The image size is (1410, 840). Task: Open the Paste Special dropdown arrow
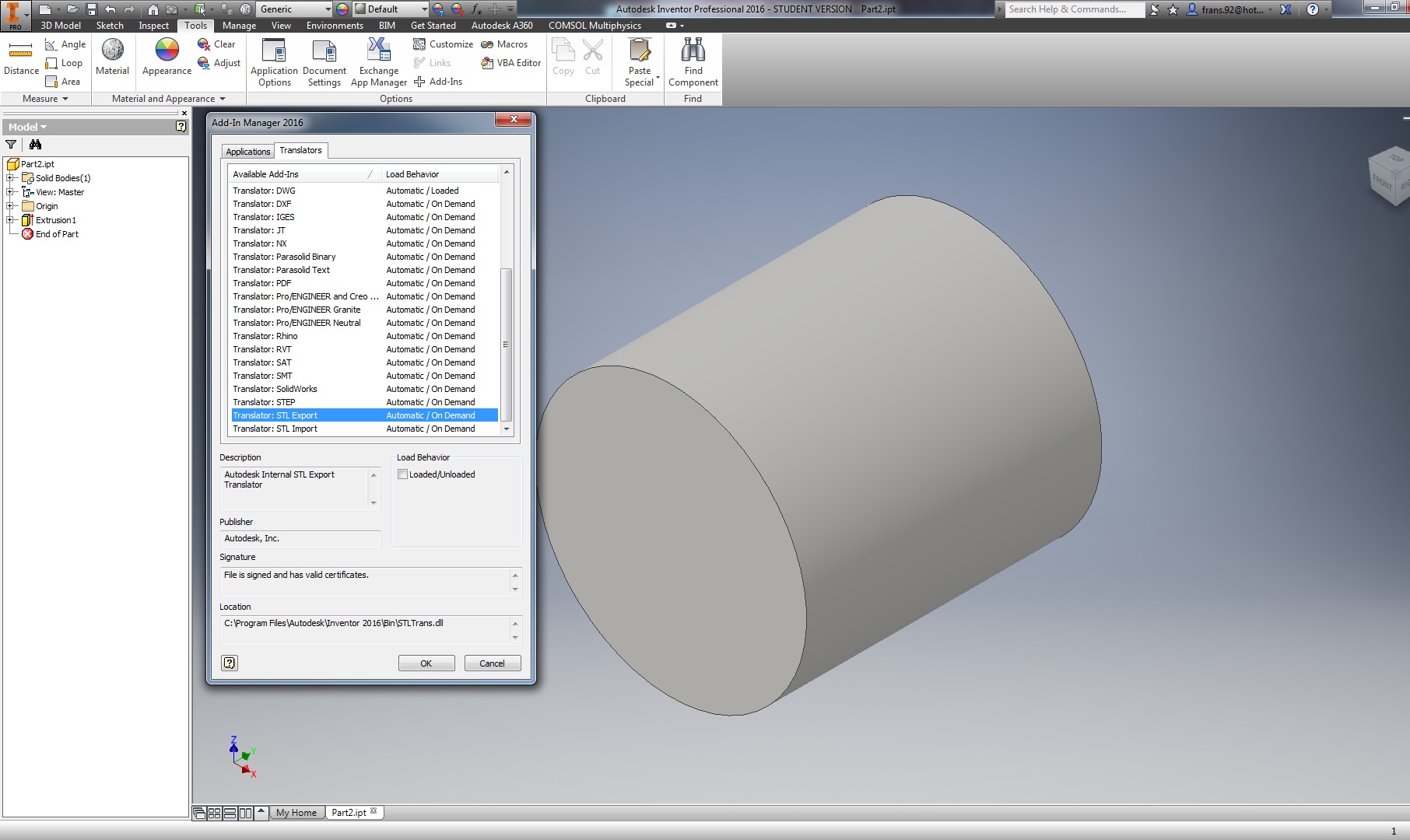pyautogui.click(x=658, y=78)
